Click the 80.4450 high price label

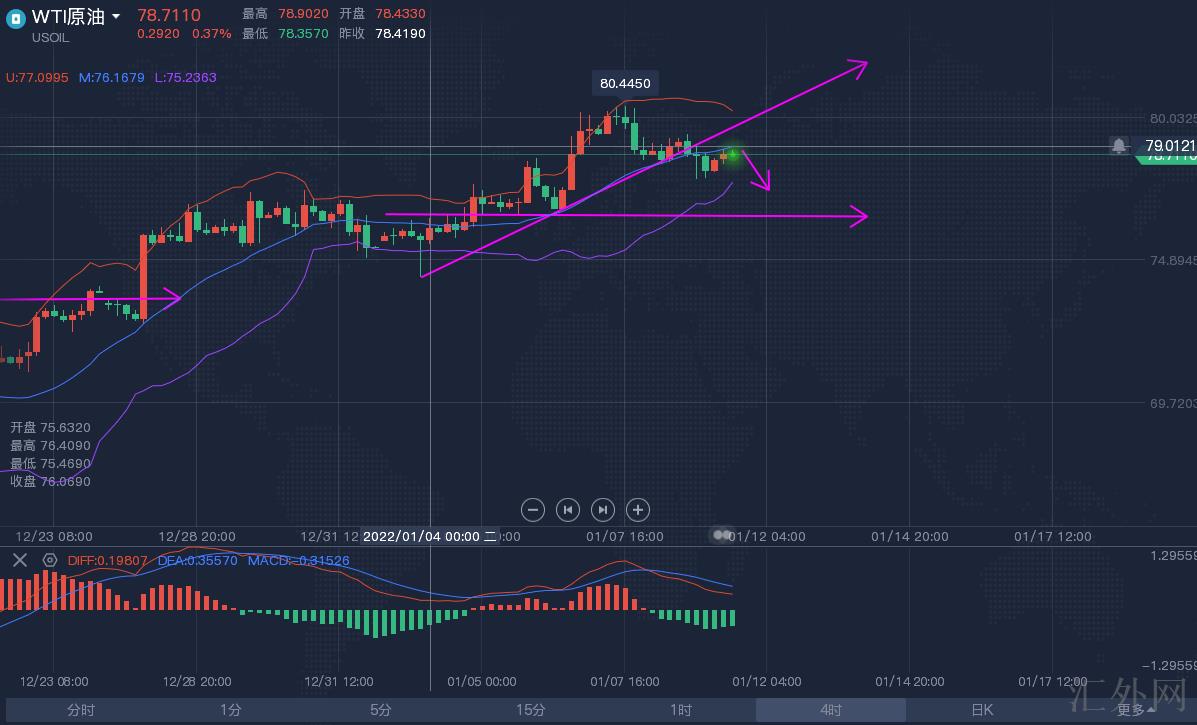625,84
